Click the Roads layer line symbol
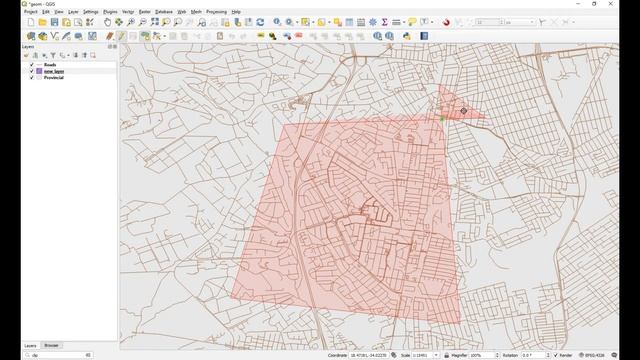Image resolution: width=640 pixels, height=360 pixels. (39, 64)
